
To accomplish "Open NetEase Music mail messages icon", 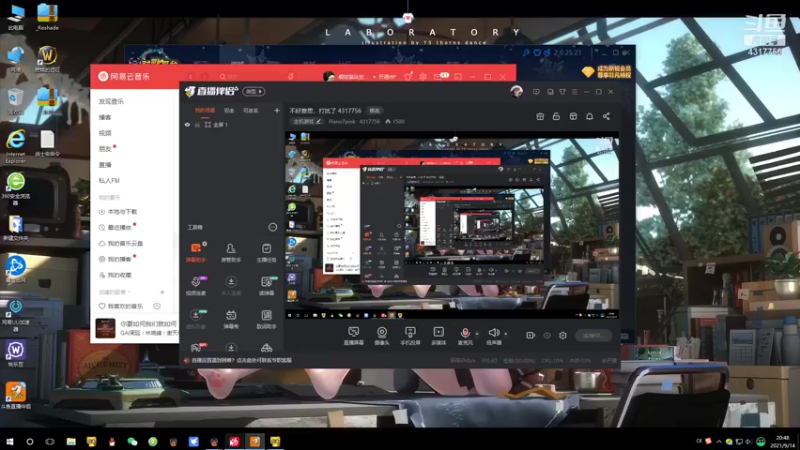I will point(438,77).
